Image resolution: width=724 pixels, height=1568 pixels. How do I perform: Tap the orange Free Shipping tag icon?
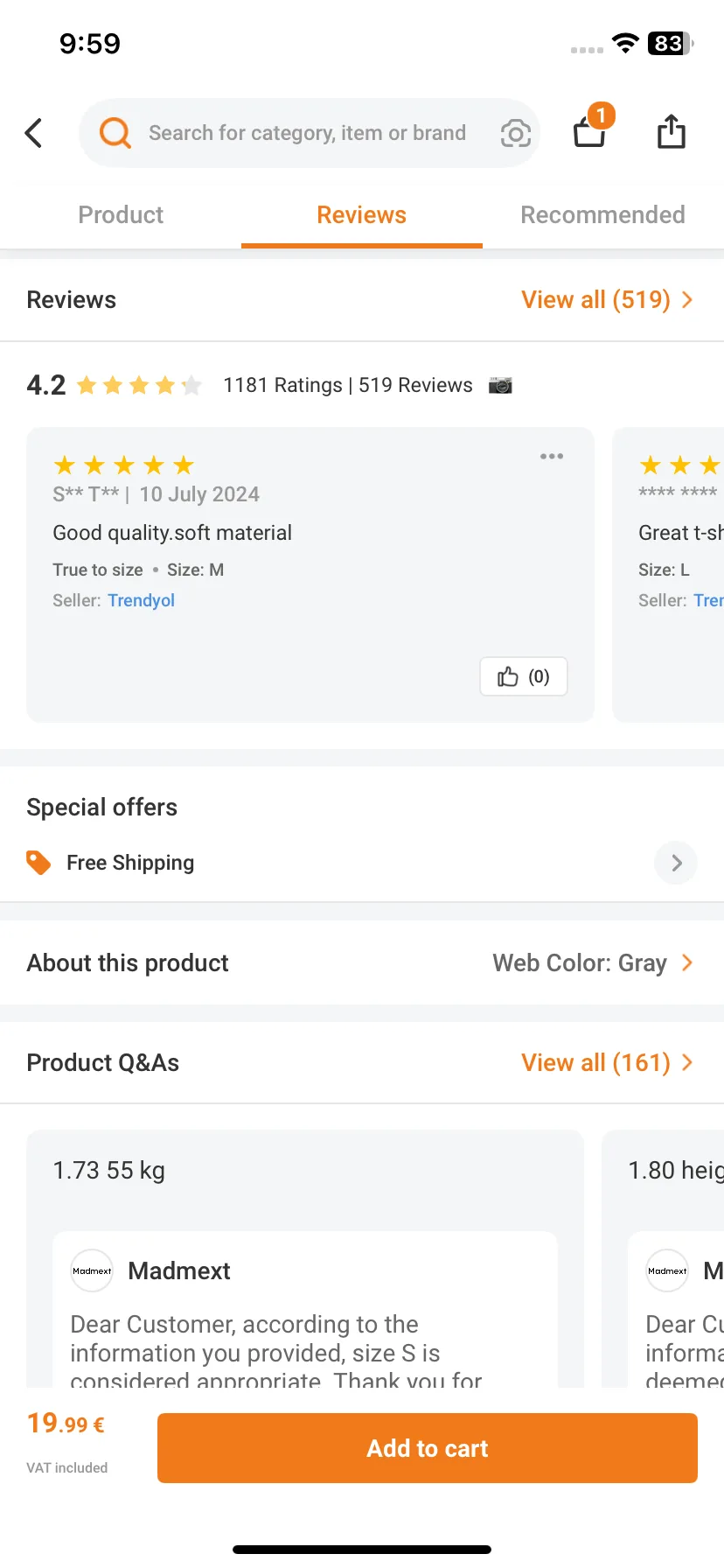point(38,863)
